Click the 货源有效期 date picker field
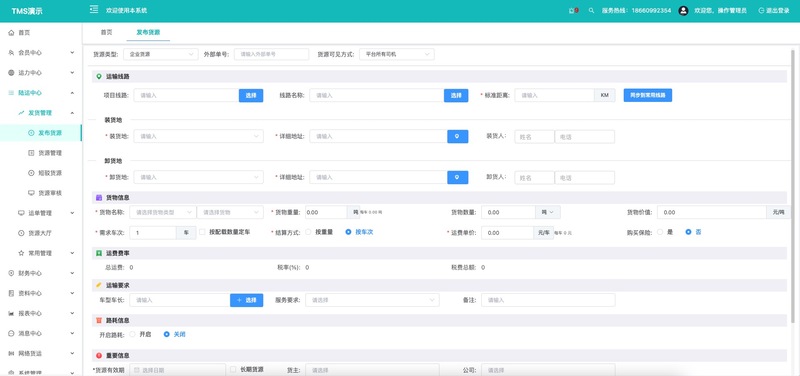800x376 pixels. tap(178, 369)
